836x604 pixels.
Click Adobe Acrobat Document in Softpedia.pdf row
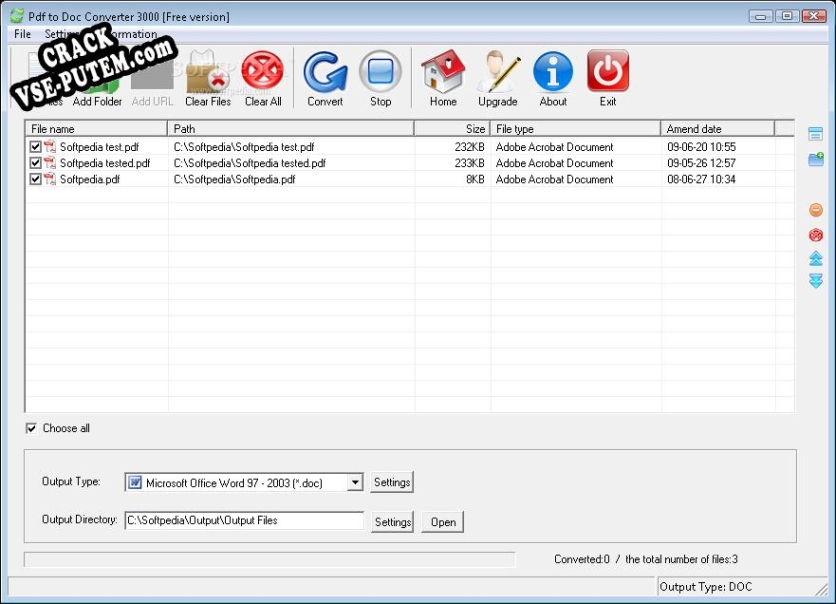point(554,179)
